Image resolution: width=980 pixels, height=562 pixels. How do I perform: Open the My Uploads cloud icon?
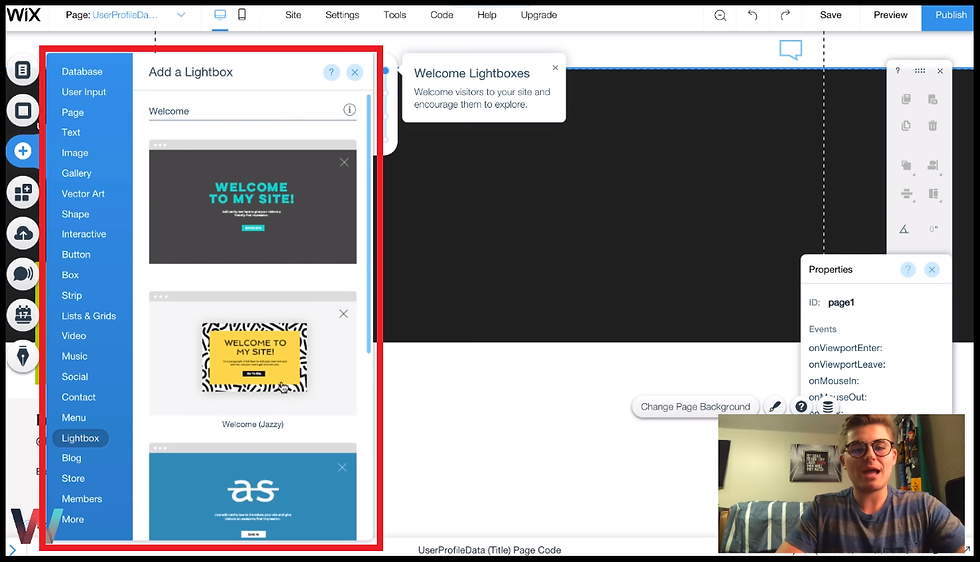click(x=22, y=234)
